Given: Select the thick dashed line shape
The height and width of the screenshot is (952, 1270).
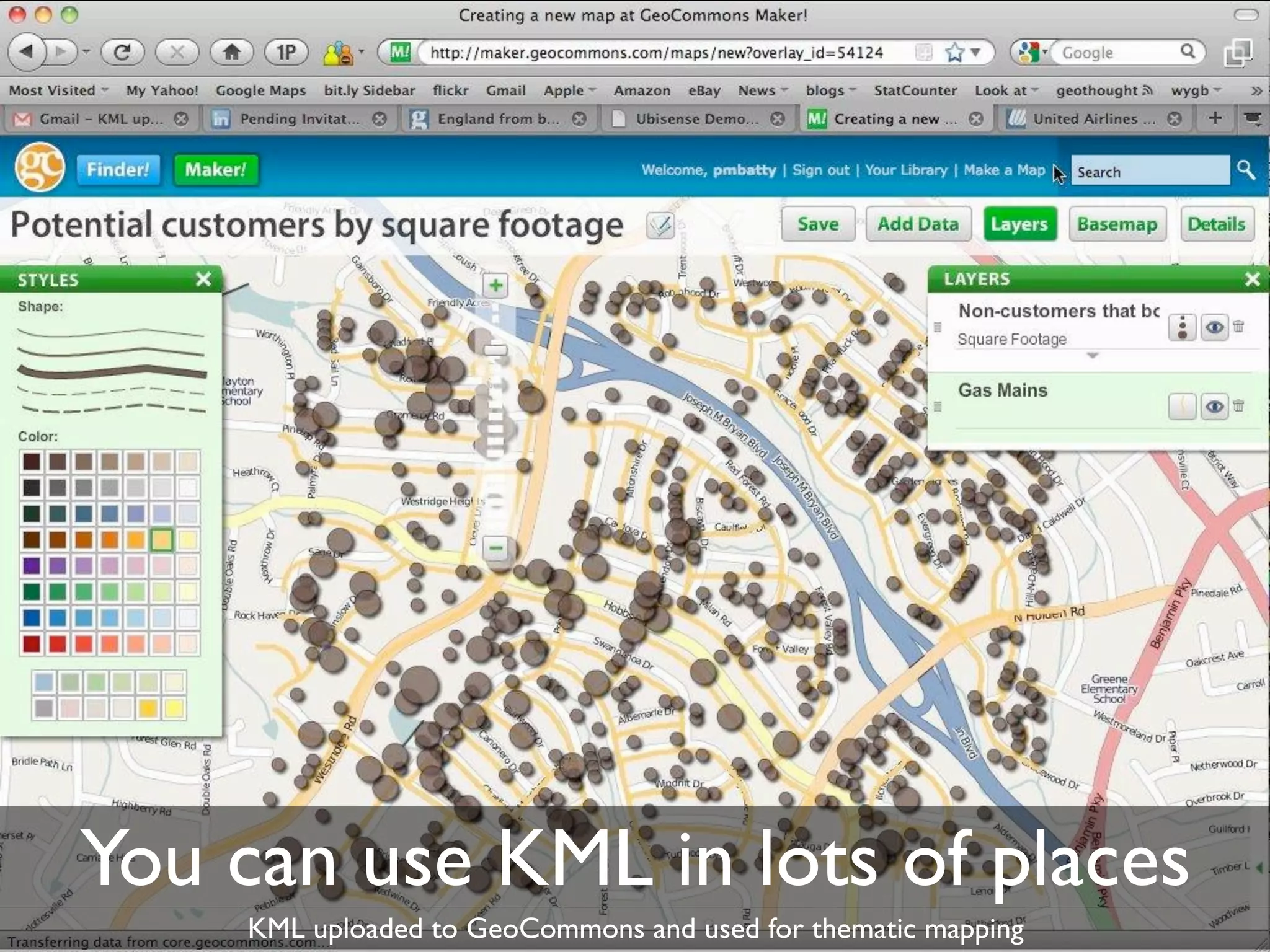Looking at the screenshot, I should 112,408.
